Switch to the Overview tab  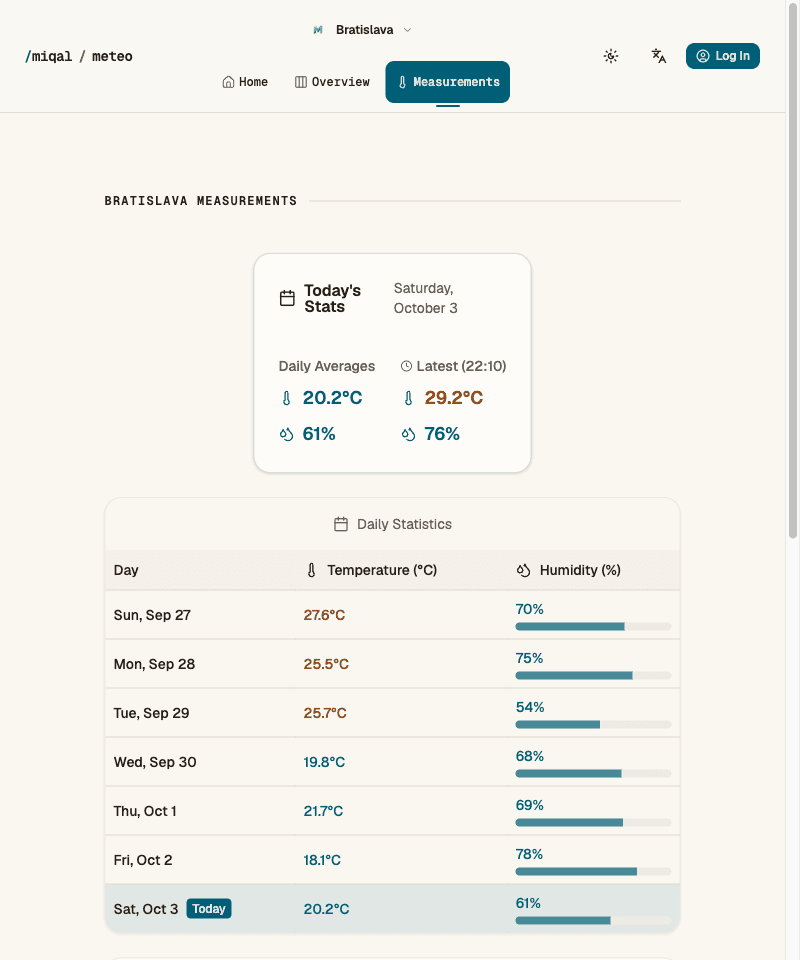point(332,82)
